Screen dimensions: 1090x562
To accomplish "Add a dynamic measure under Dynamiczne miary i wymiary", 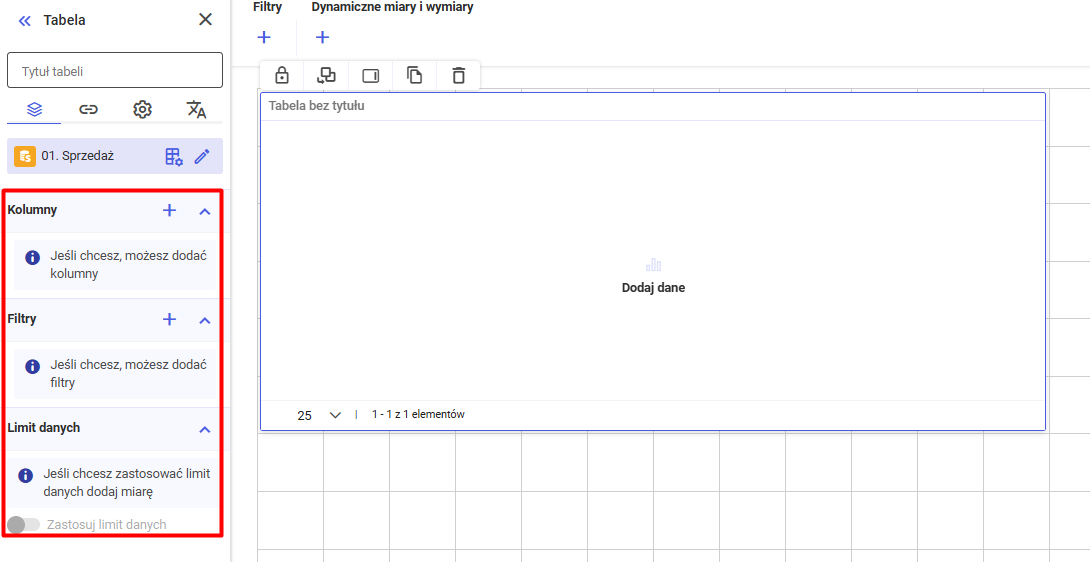I will 323,38.
